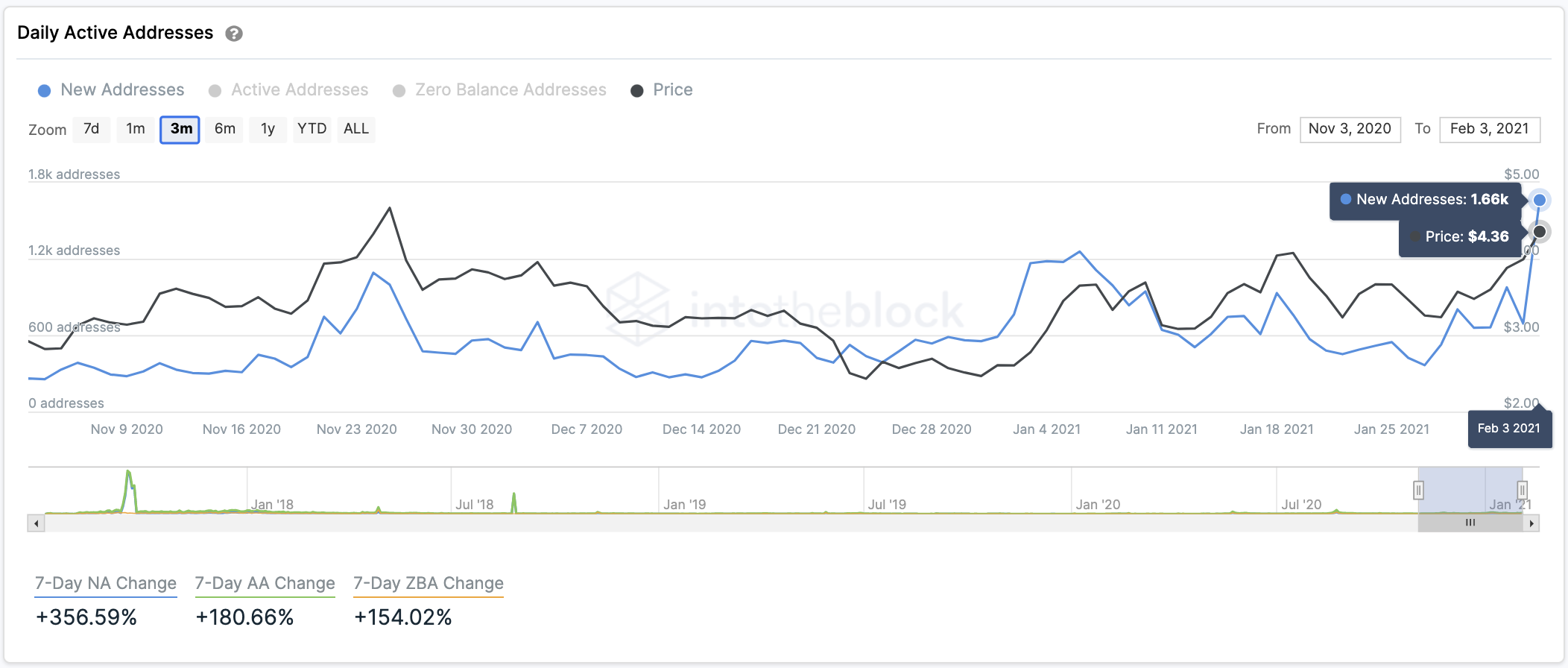This screenshot has height=668, width=1568.
Task: Open the 7-Day ZBA Change tab
Action: [429, 584]
